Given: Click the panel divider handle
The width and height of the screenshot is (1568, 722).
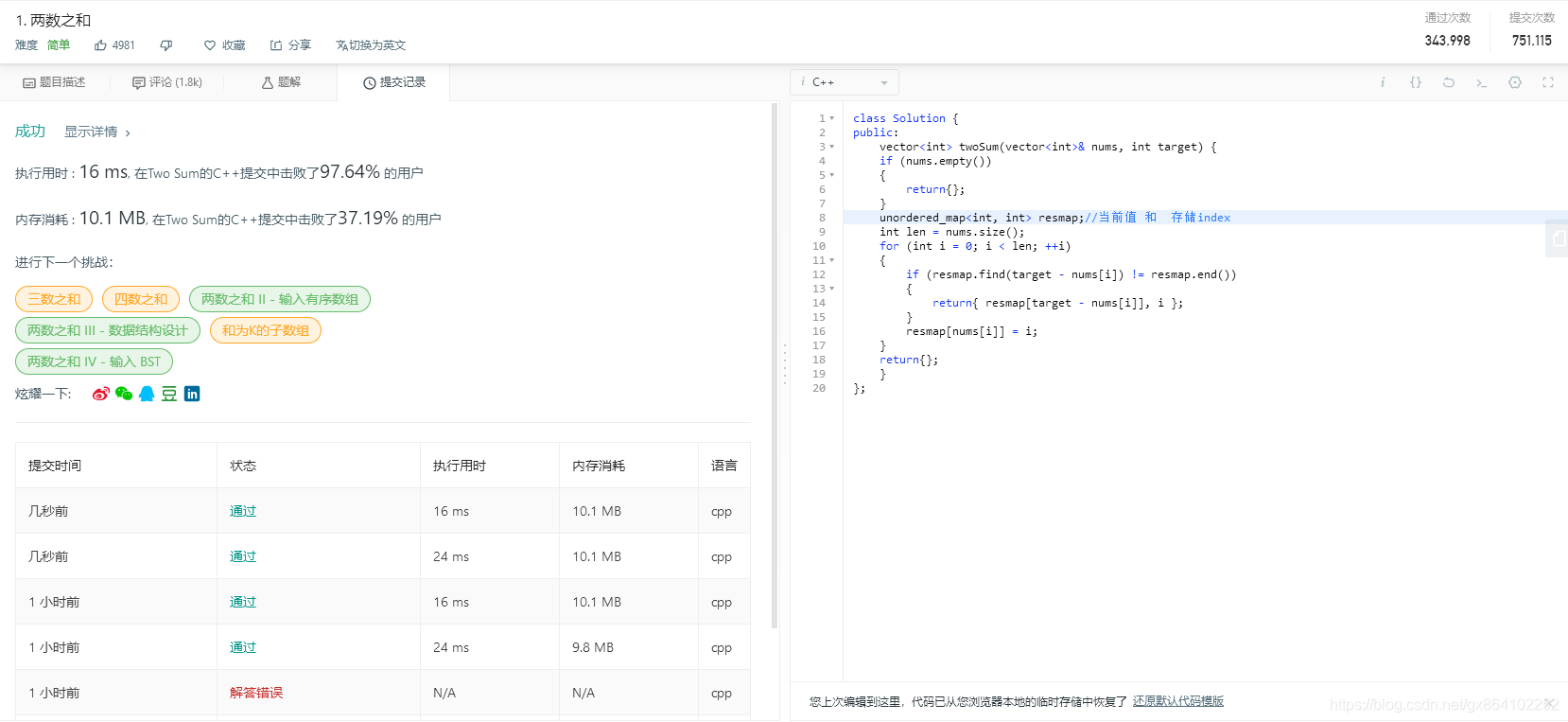Looking at the screenshot, I should (784, 364).
